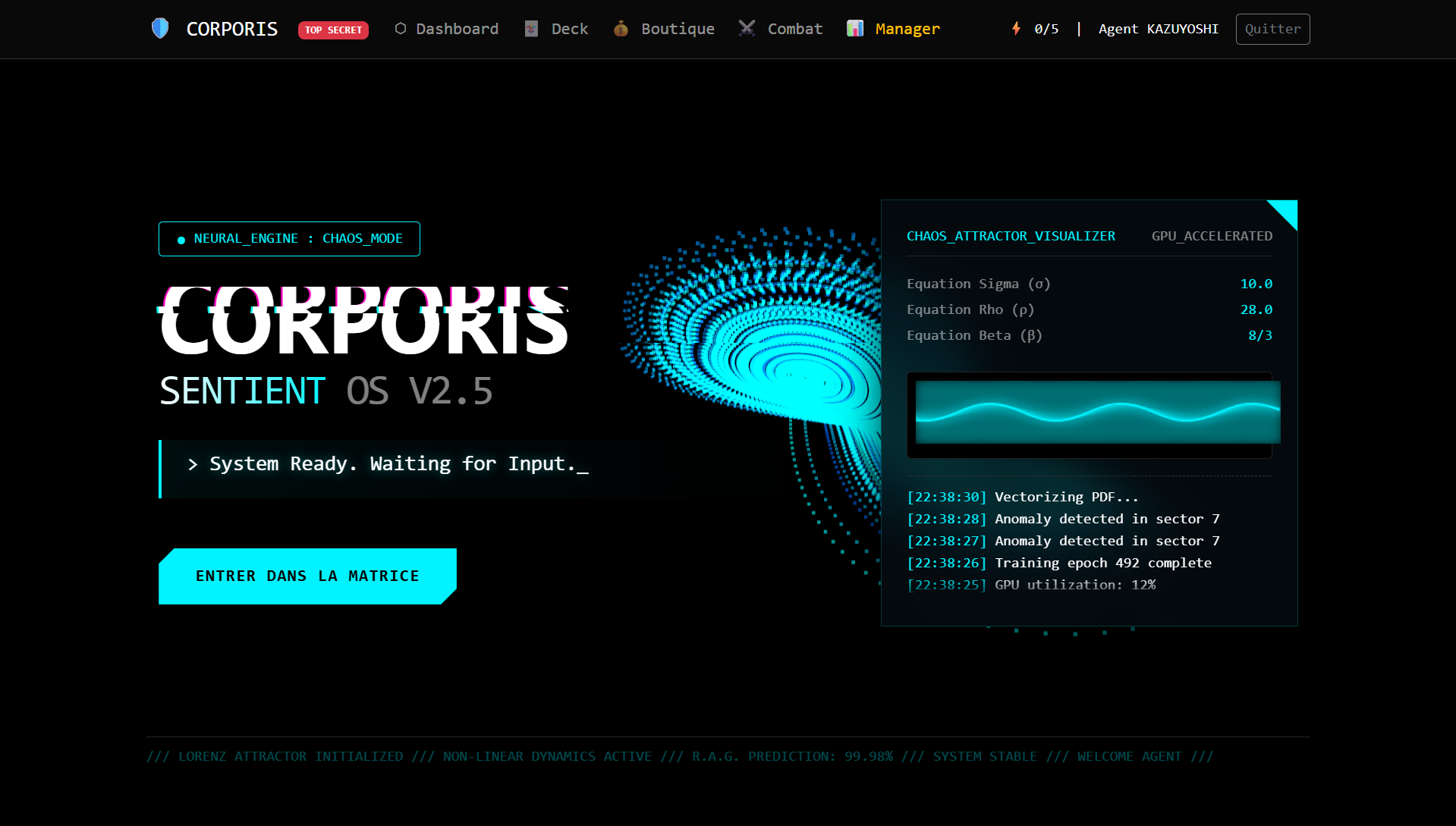Click the energy lightning bolt icon
1456x826 pixels.
tap(1016, 29)
